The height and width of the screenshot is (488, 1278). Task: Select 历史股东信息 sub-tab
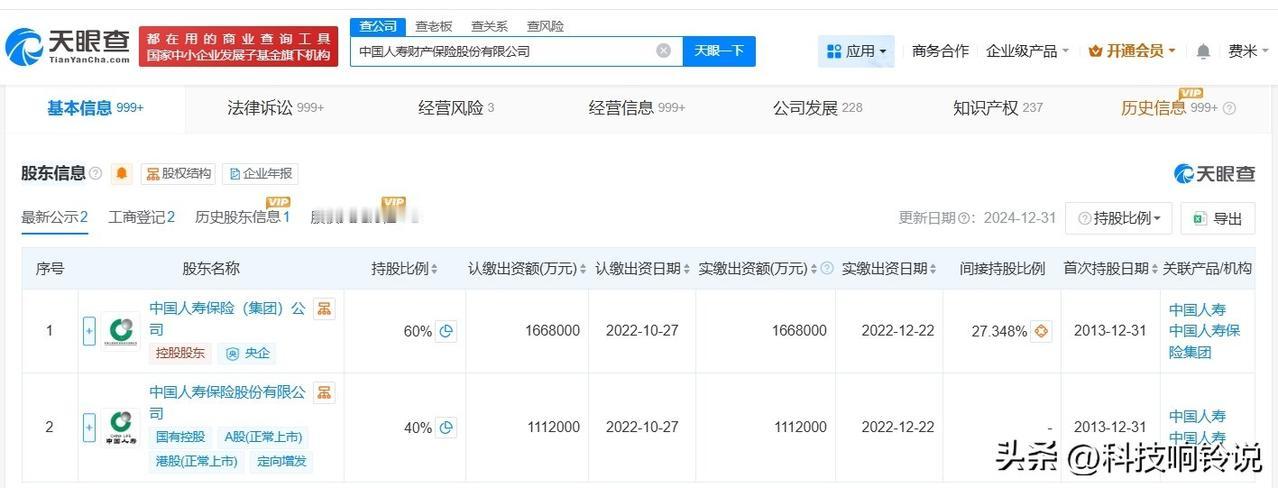tap(243, 217)
